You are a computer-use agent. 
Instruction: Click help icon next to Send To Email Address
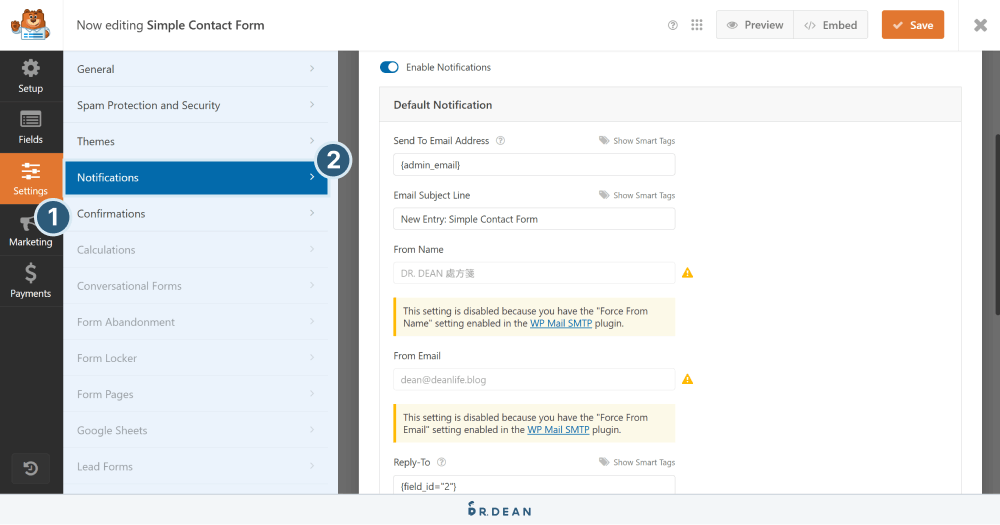(501, 140)
